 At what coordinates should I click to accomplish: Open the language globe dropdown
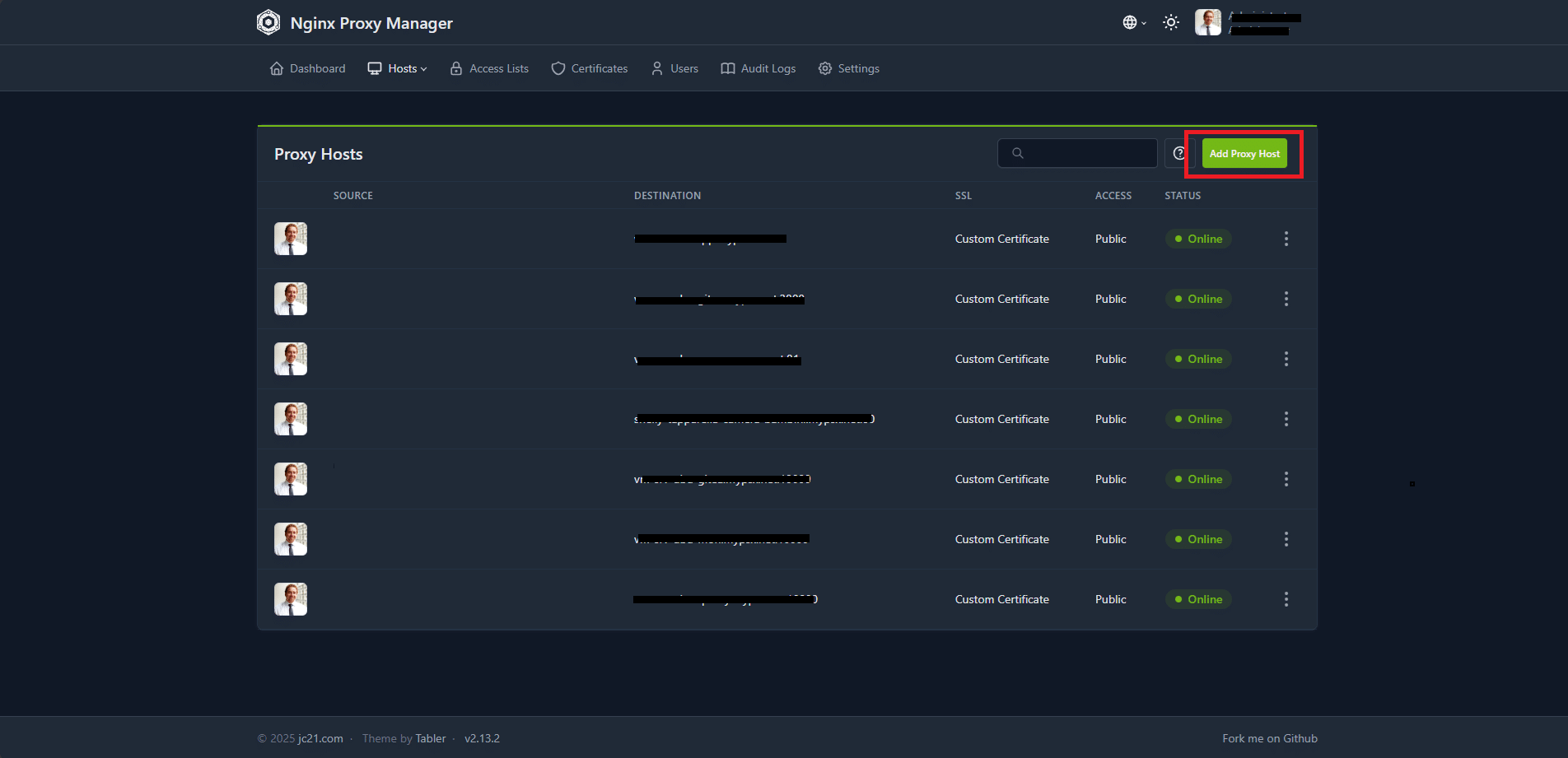click(x=1133, y=22)
